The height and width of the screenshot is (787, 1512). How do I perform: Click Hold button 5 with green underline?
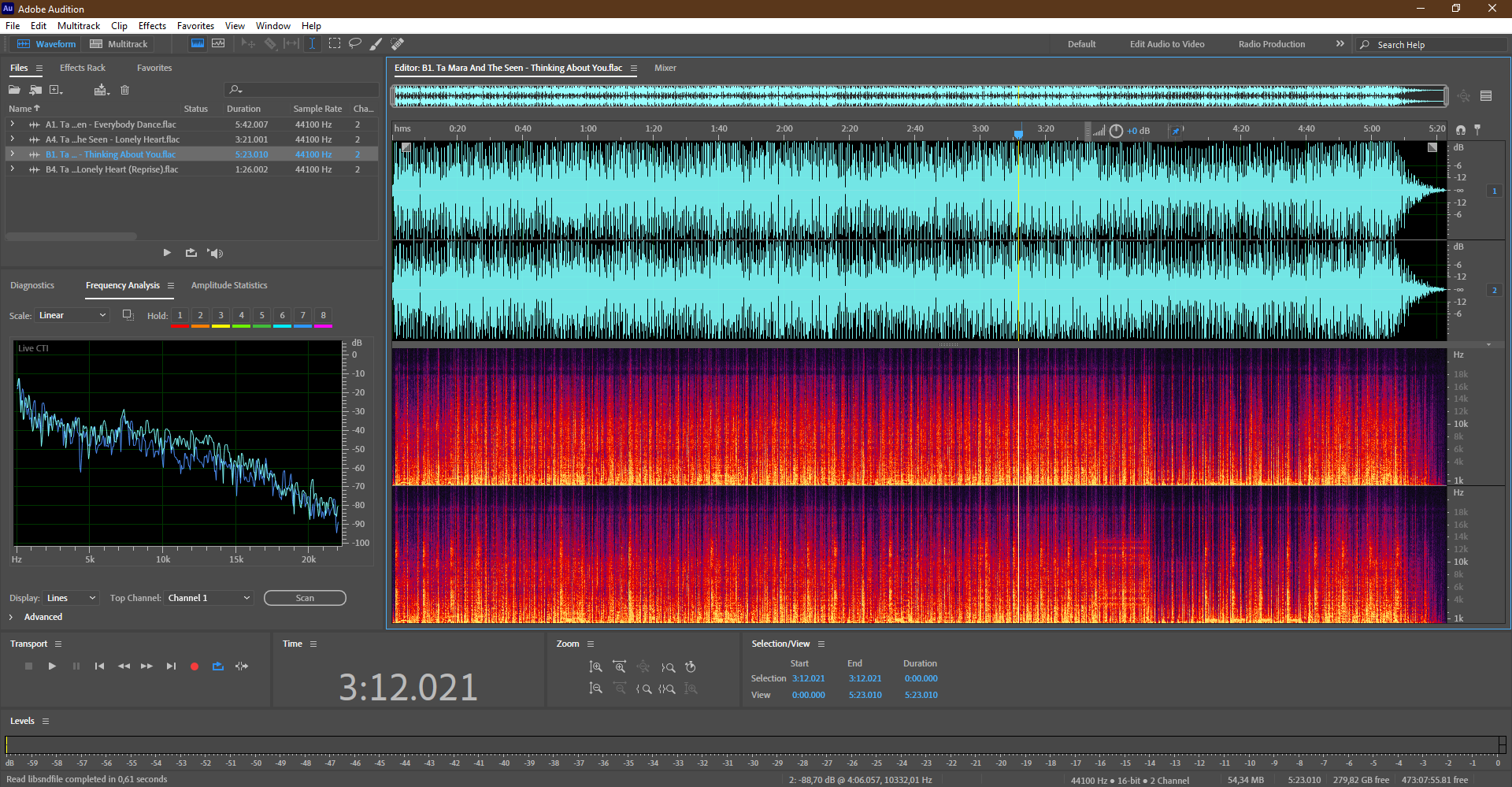(x=261, y=317)
